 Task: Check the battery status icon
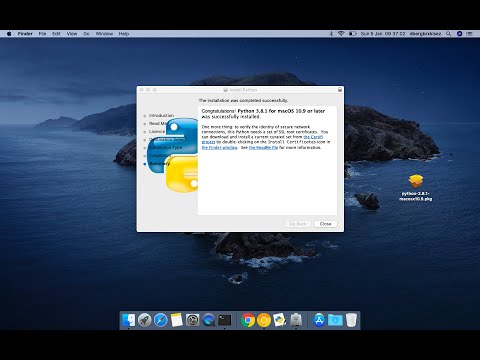tap(353, 34)
